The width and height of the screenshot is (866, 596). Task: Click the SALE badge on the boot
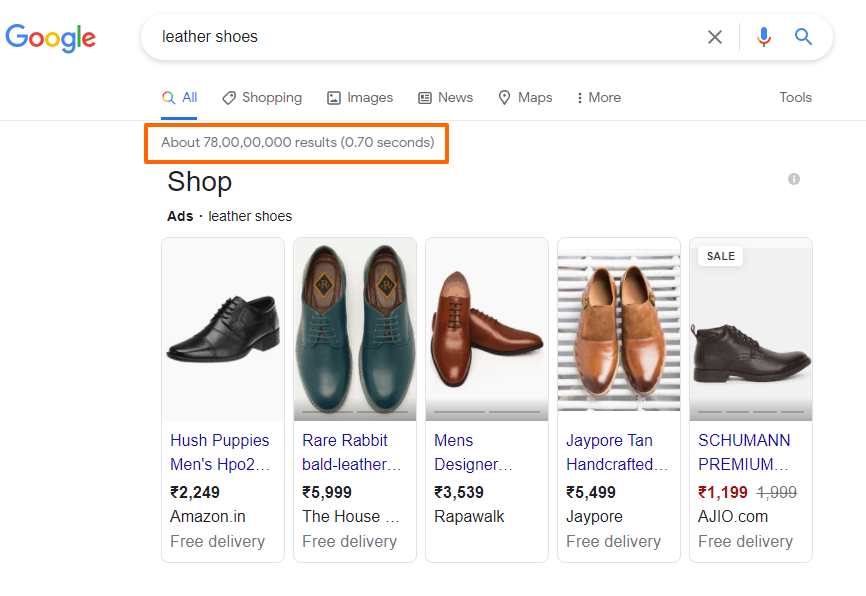pyautogui.click(x=721, y=256)
